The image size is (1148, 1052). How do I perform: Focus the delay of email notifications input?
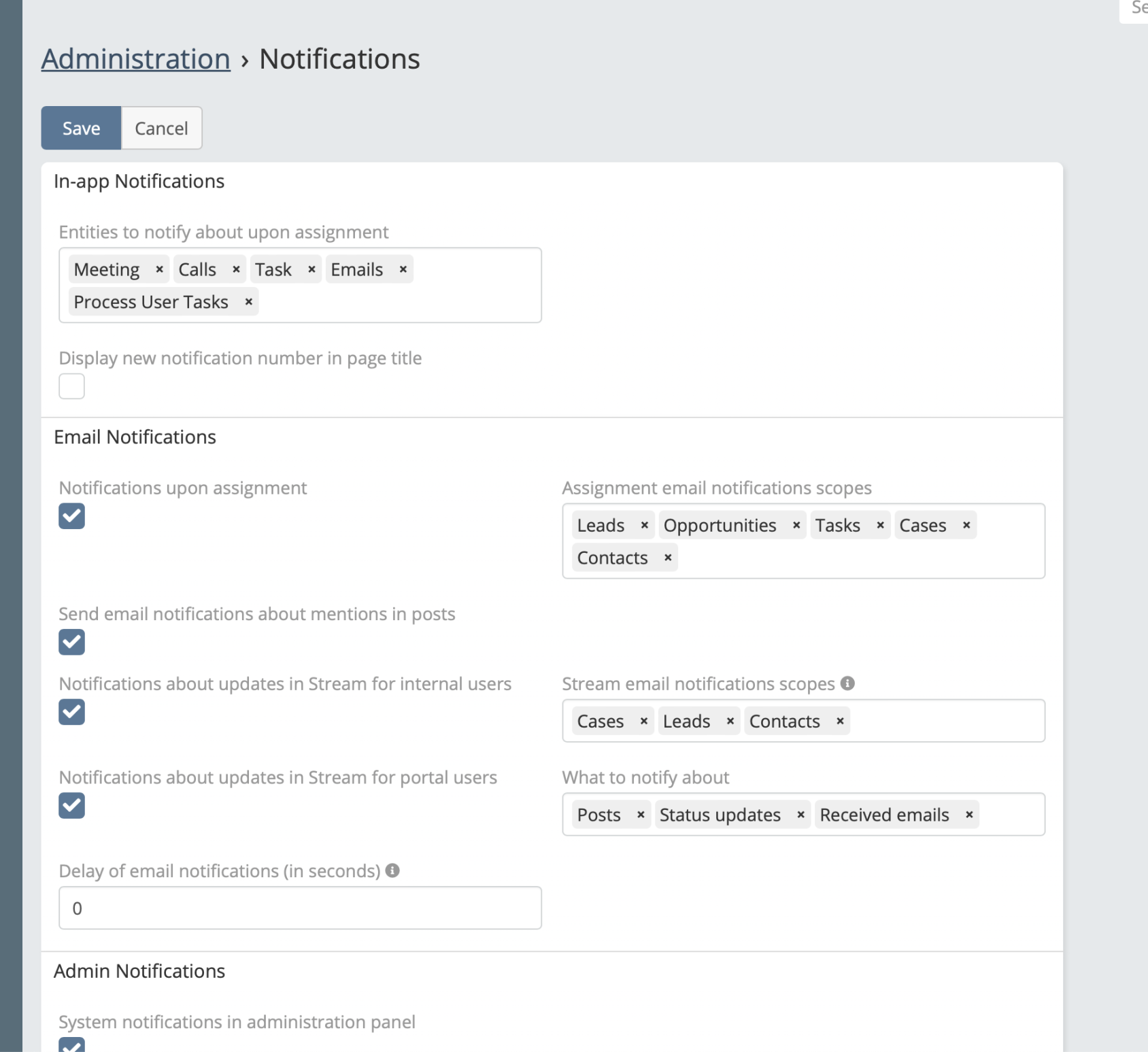pos(300,908)
